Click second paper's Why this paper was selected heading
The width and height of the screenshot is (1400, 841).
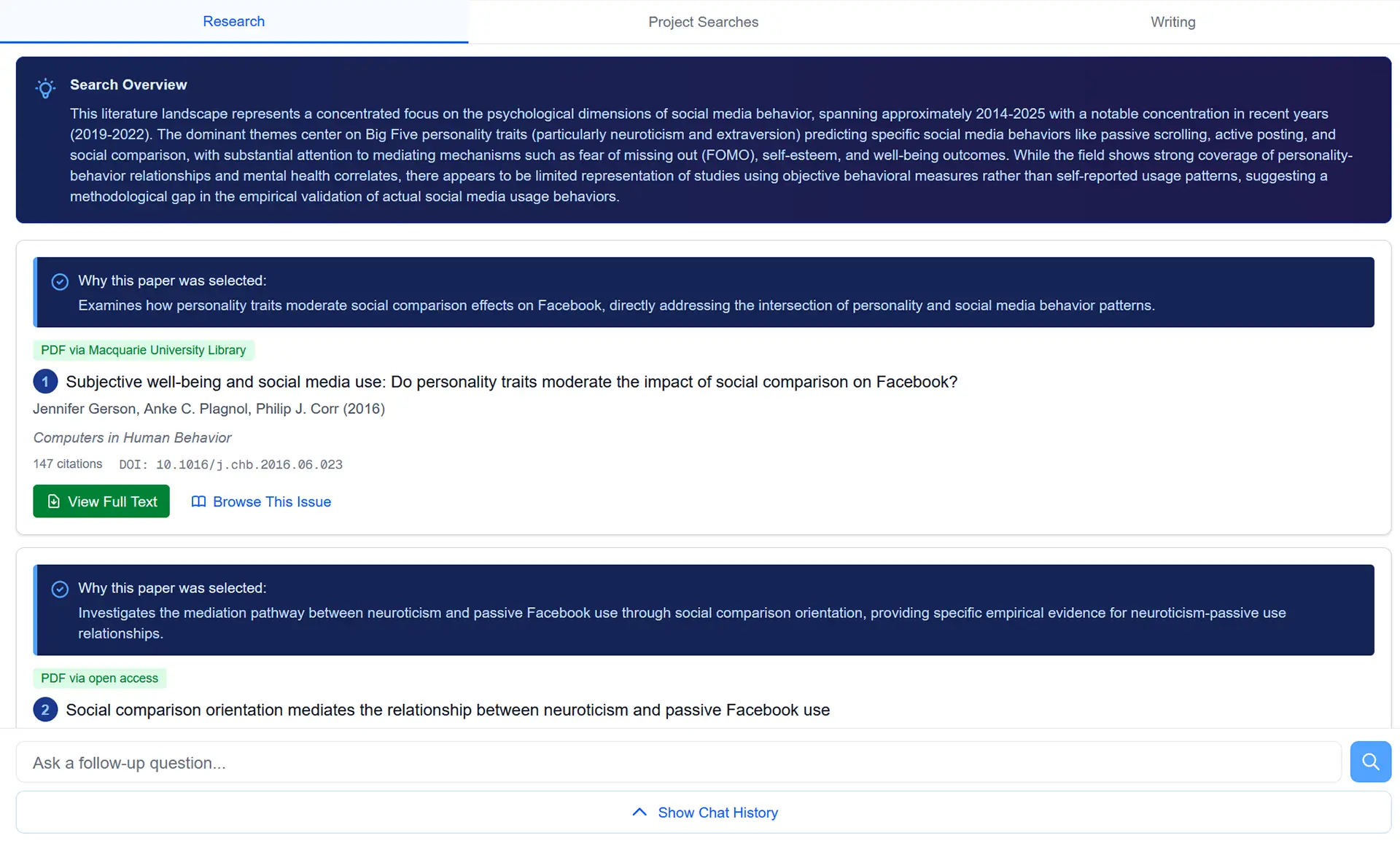(x=172, y=588)
